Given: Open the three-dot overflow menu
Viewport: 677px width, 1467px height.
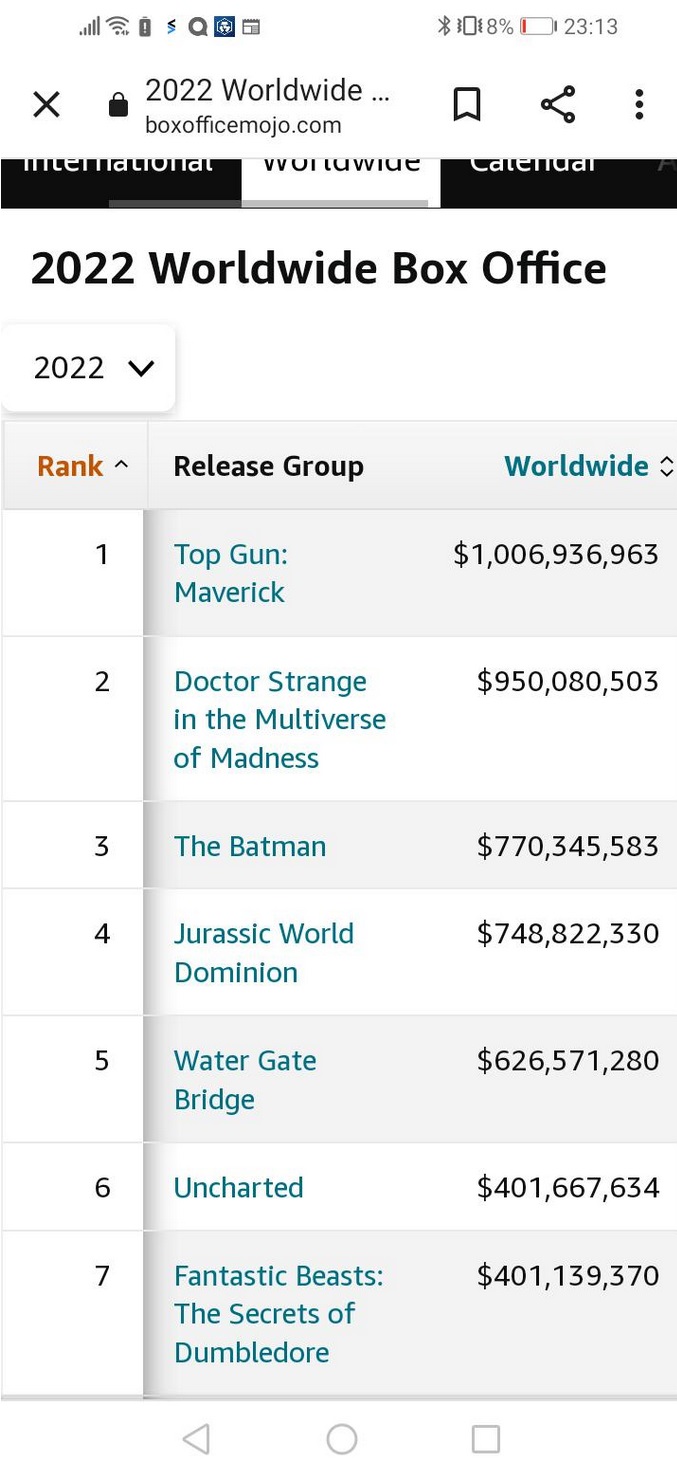Looking at the screenshot, I should 639,104.
